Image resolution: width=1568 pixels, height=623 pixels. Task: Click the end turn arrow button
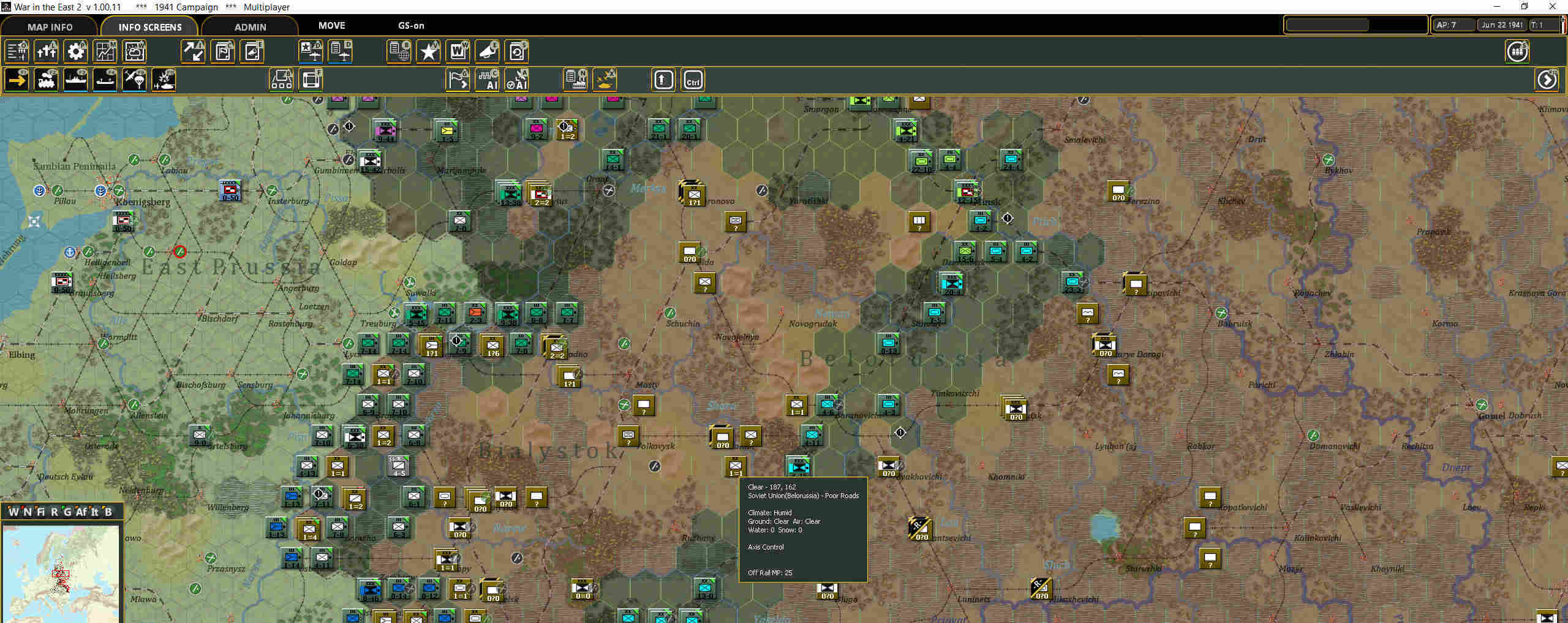pos(1547,80)
